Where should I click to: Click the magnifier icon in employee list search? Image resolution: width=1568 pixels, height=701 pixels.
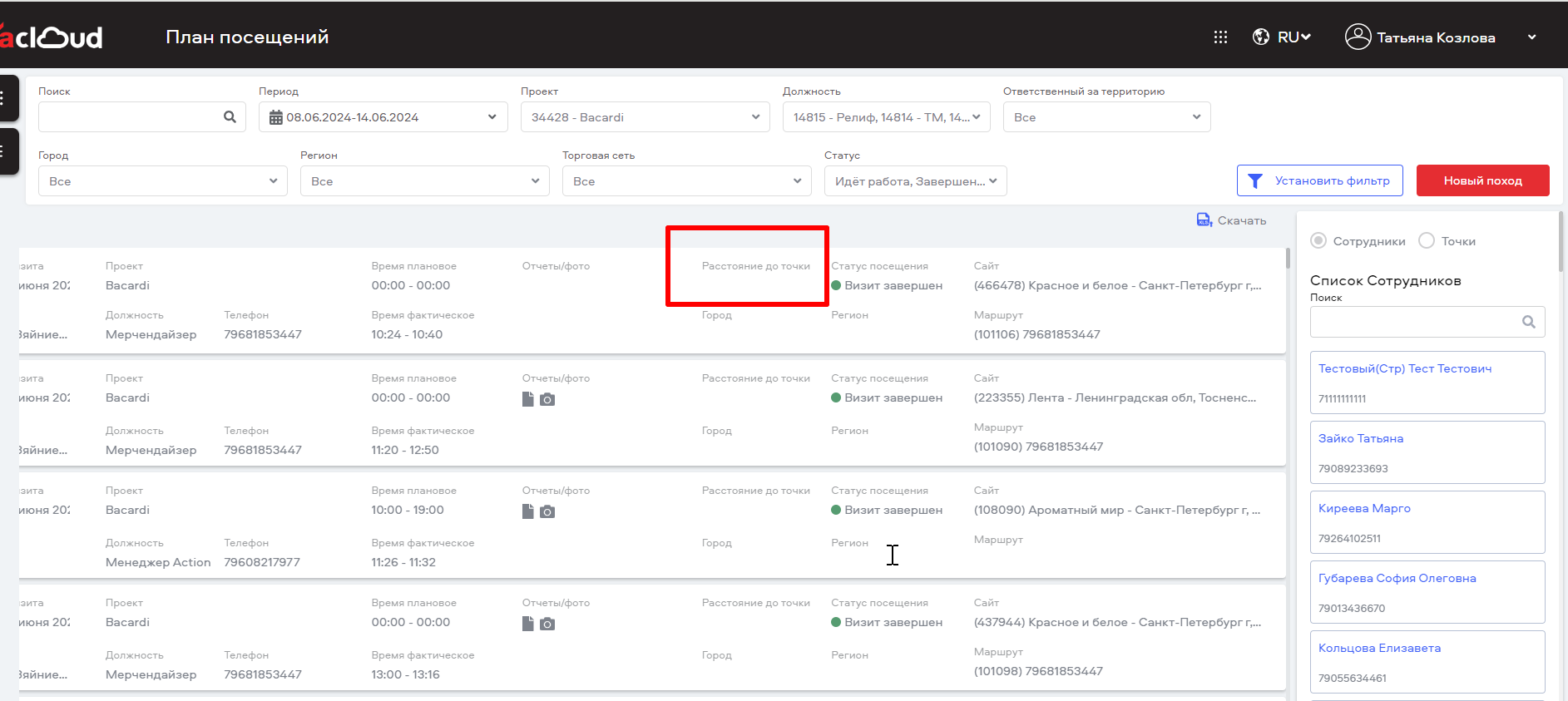point(1528,322)
